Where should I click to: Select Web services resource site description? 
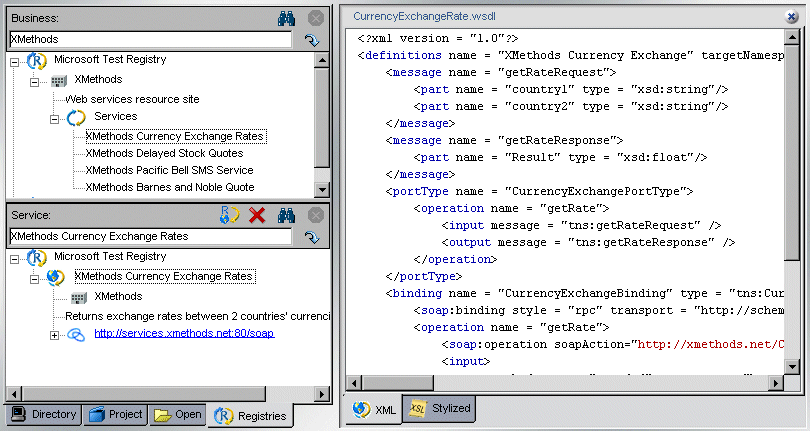[x=132, y=99]
